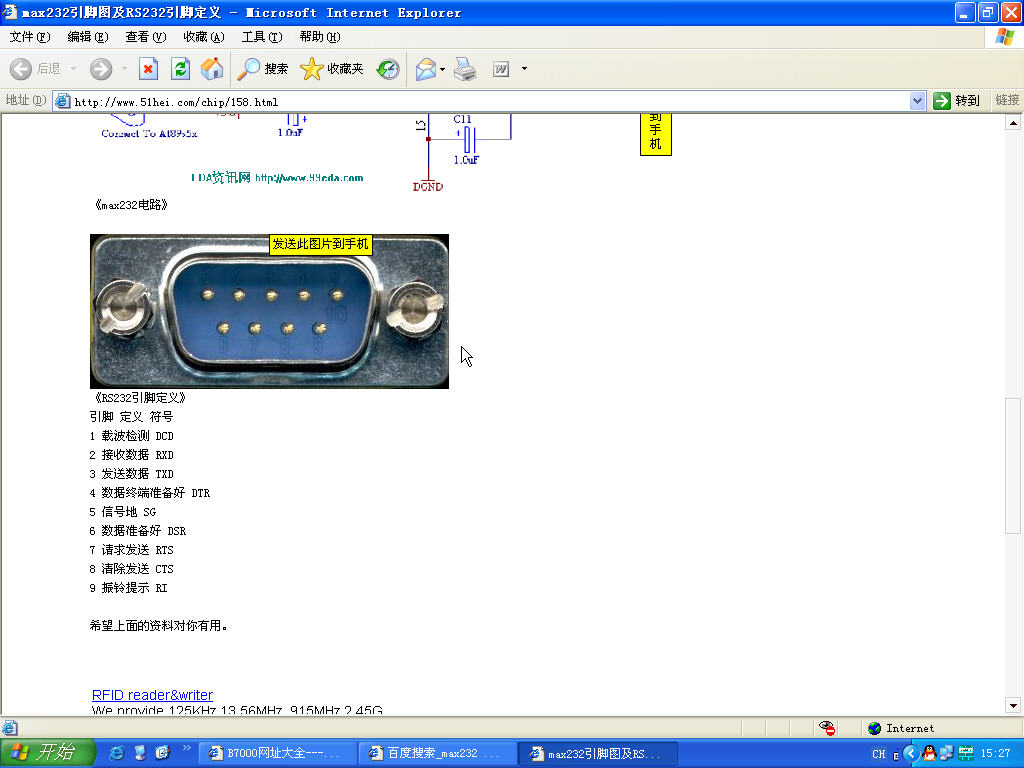Expand the address bar URL dropdown
The image size is (1024, 768).
918,101
